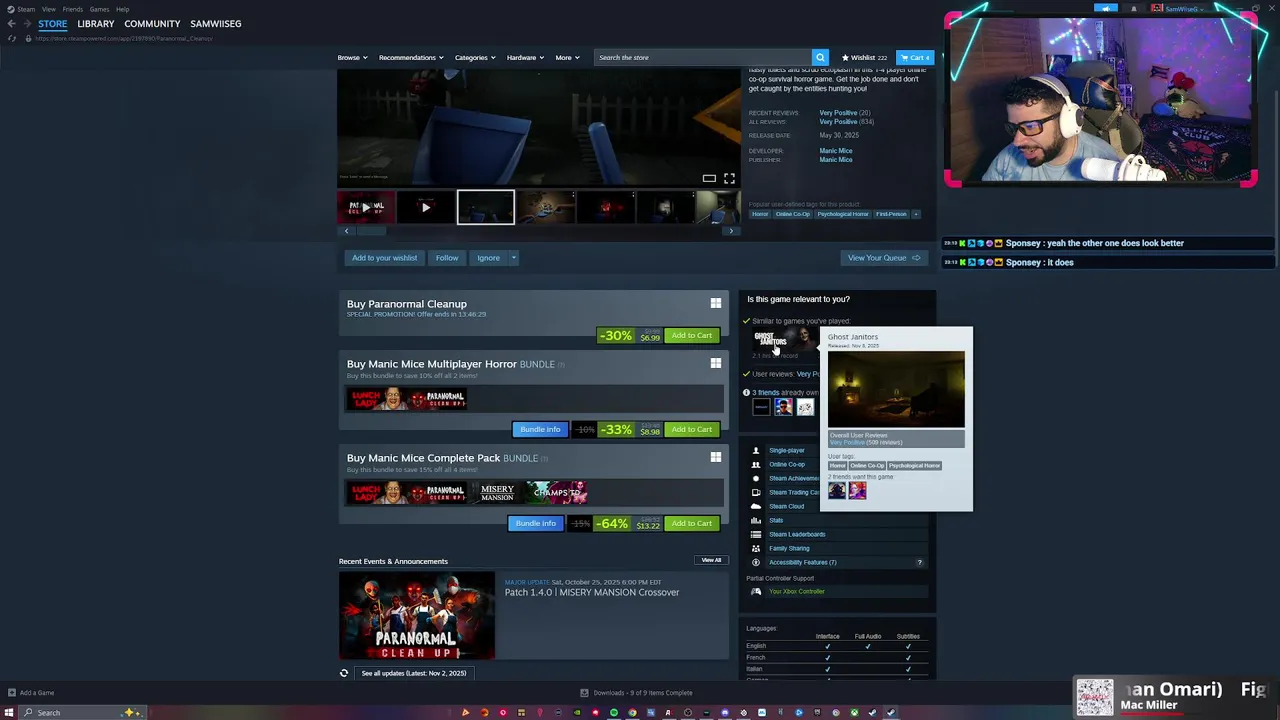
Task: Click the Online Co-op icon
Action: tap(756, 464)
